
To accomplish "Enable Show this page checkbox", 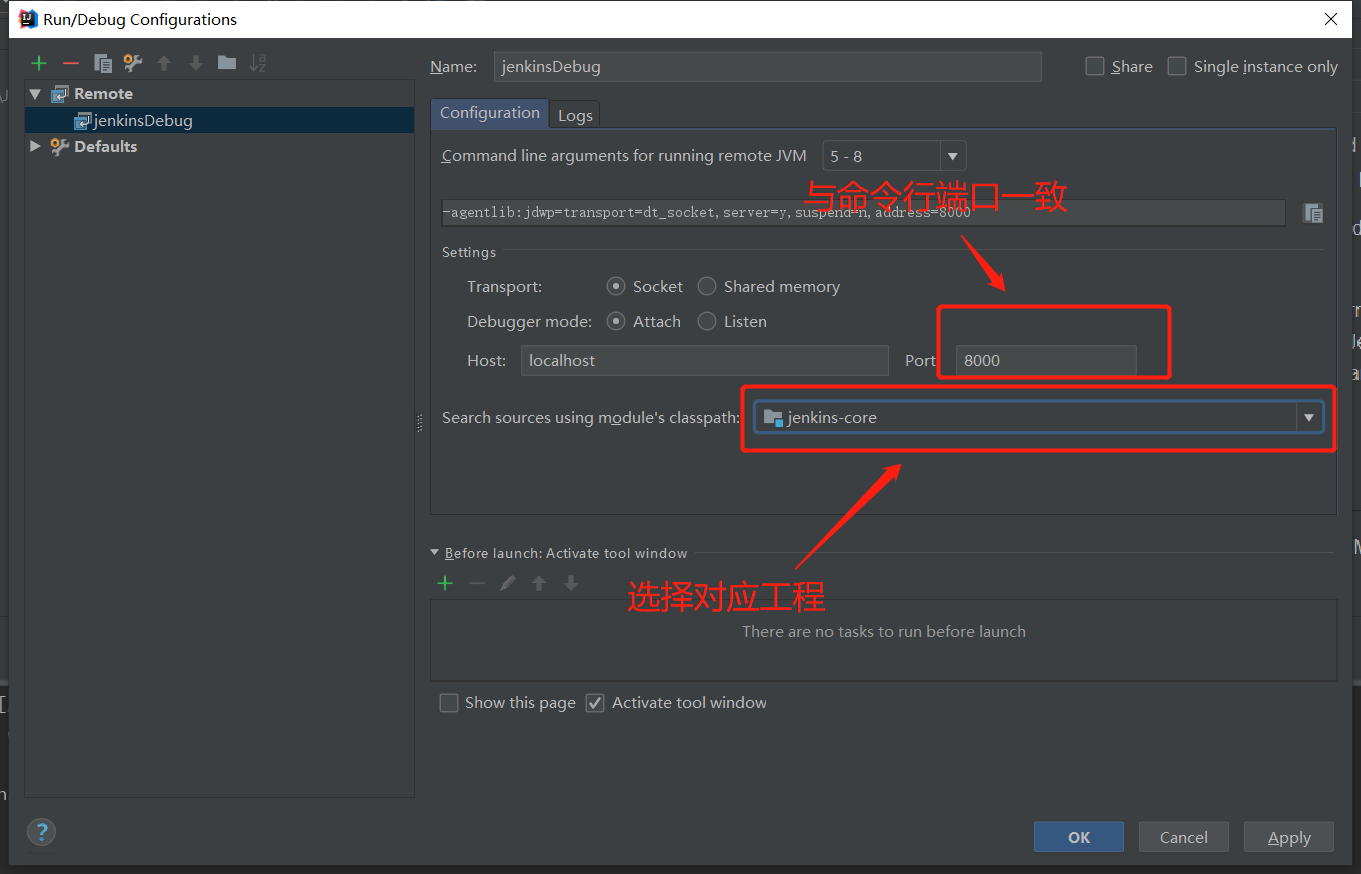I will click(449, 703).
